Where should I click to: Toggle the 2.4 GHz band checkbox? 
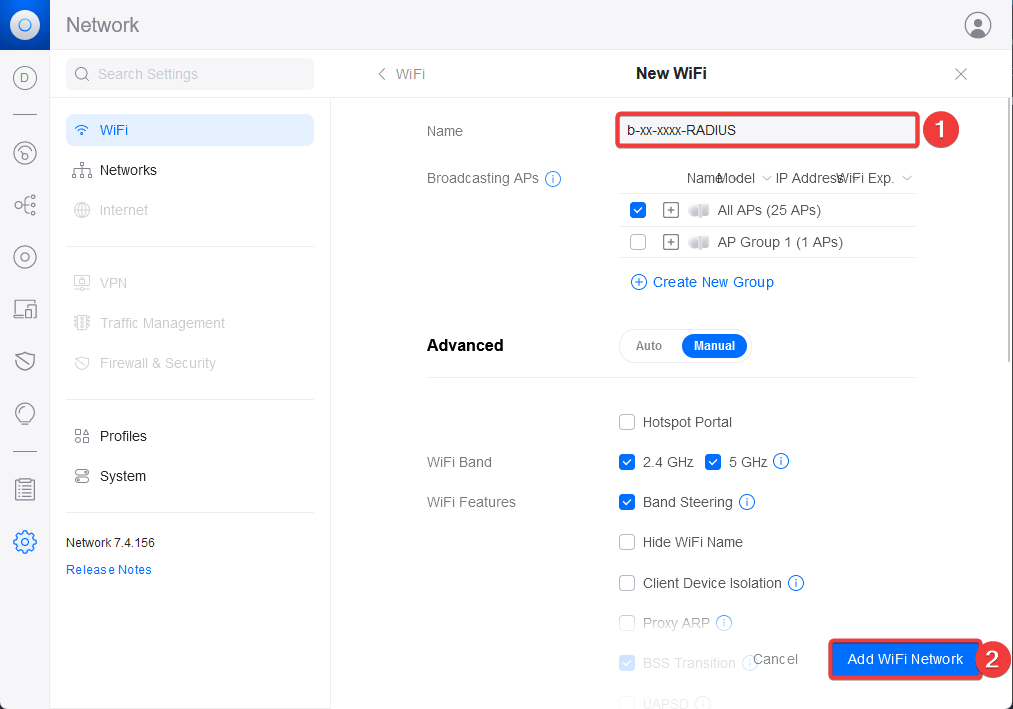click(627, 462)
